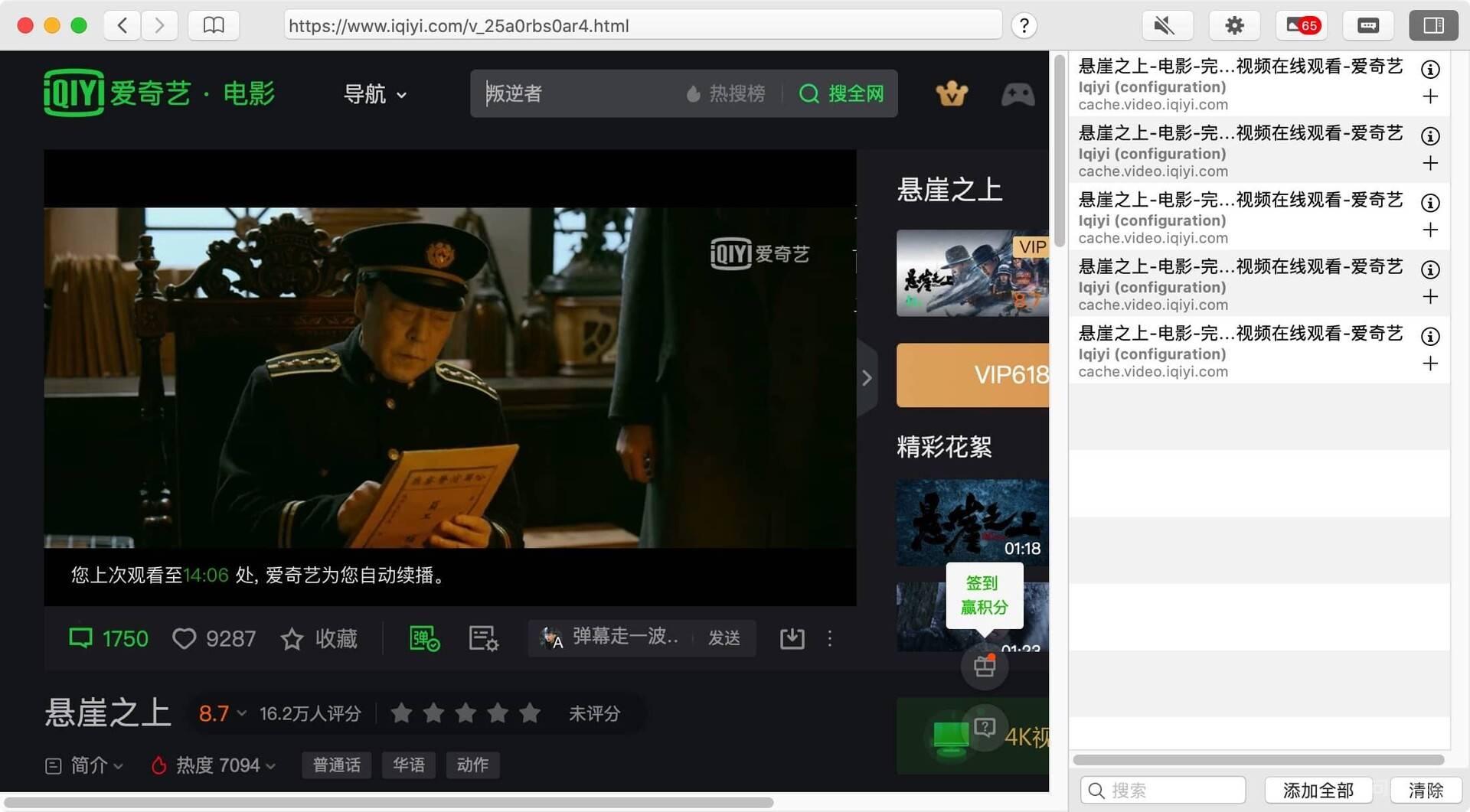Screen dimensions: 1470x812
Task: Click the 精彩花絮 section heading
Action: coord(944,447)
